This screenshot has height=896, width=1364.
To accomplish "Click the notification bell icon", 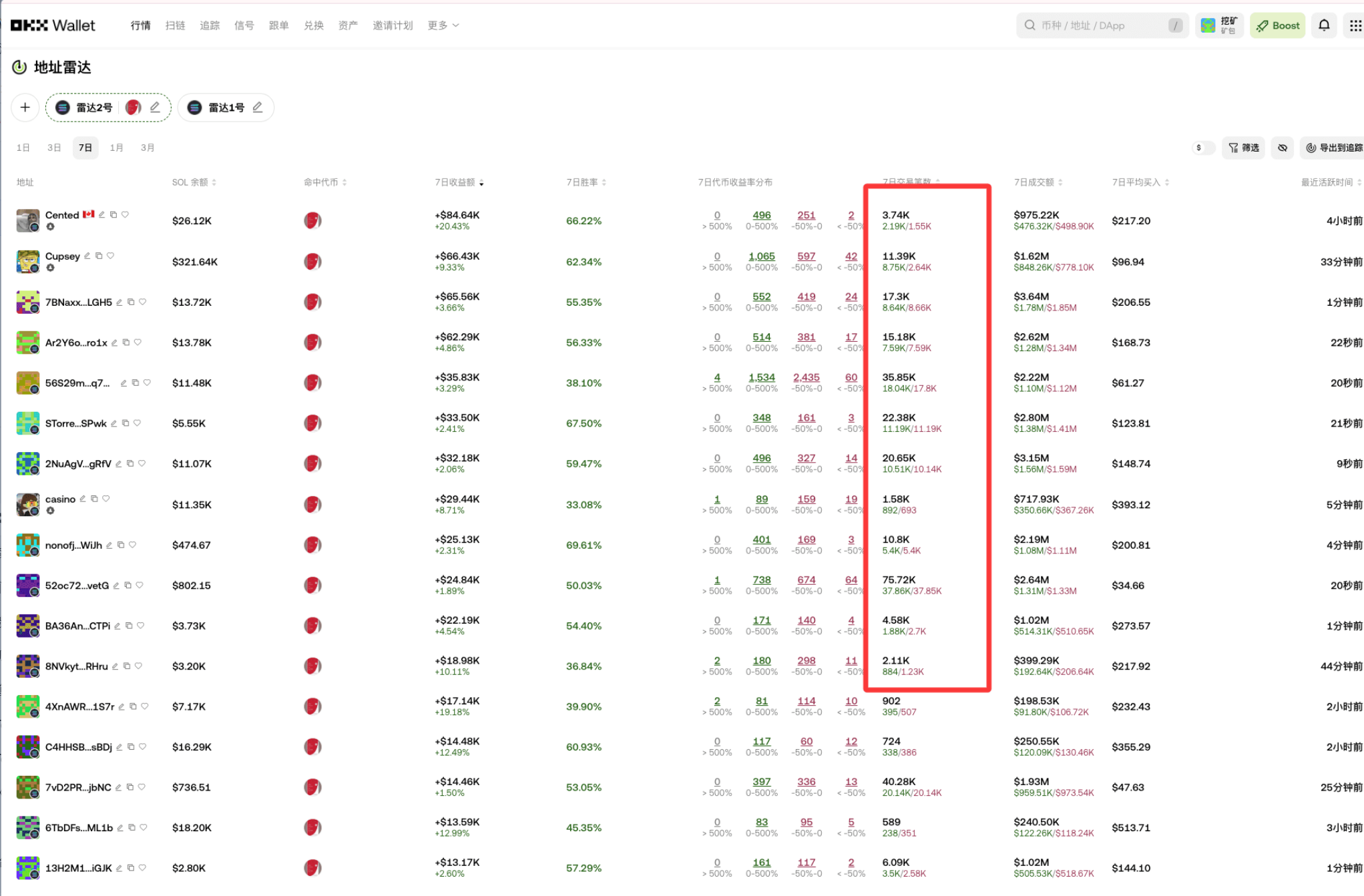I will (x=1324, y=25).
